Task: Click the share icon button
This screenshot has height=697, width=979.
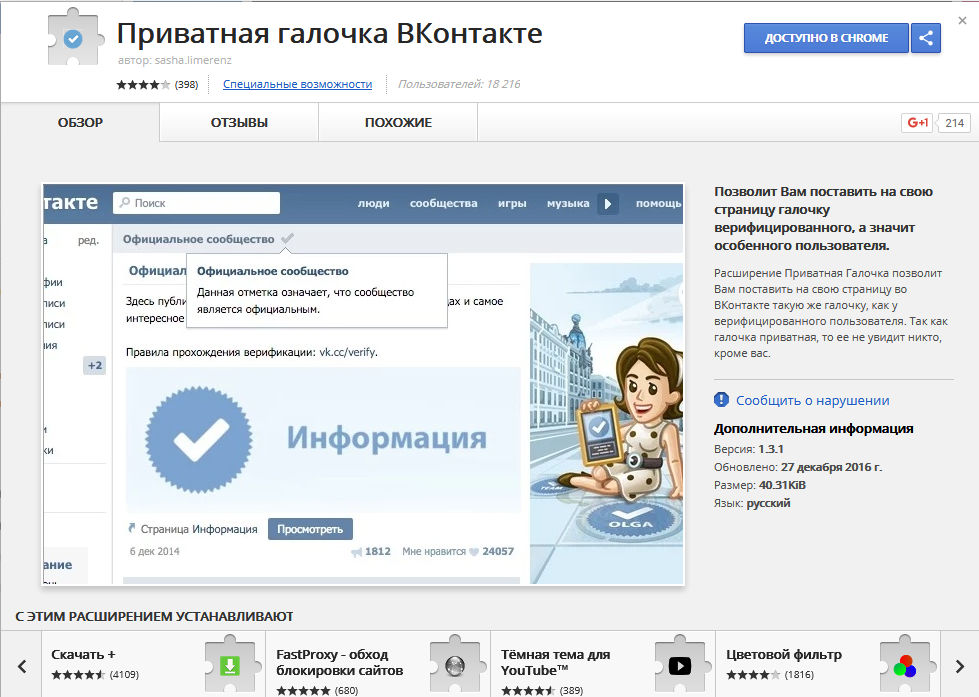Action: 926,38
